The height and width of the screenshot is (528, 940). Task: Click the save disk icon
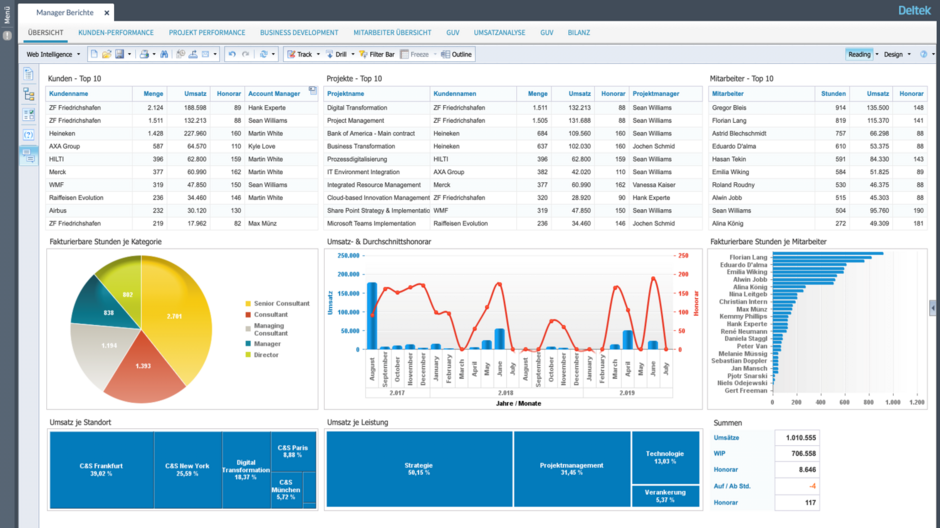(x=119, y=54)
